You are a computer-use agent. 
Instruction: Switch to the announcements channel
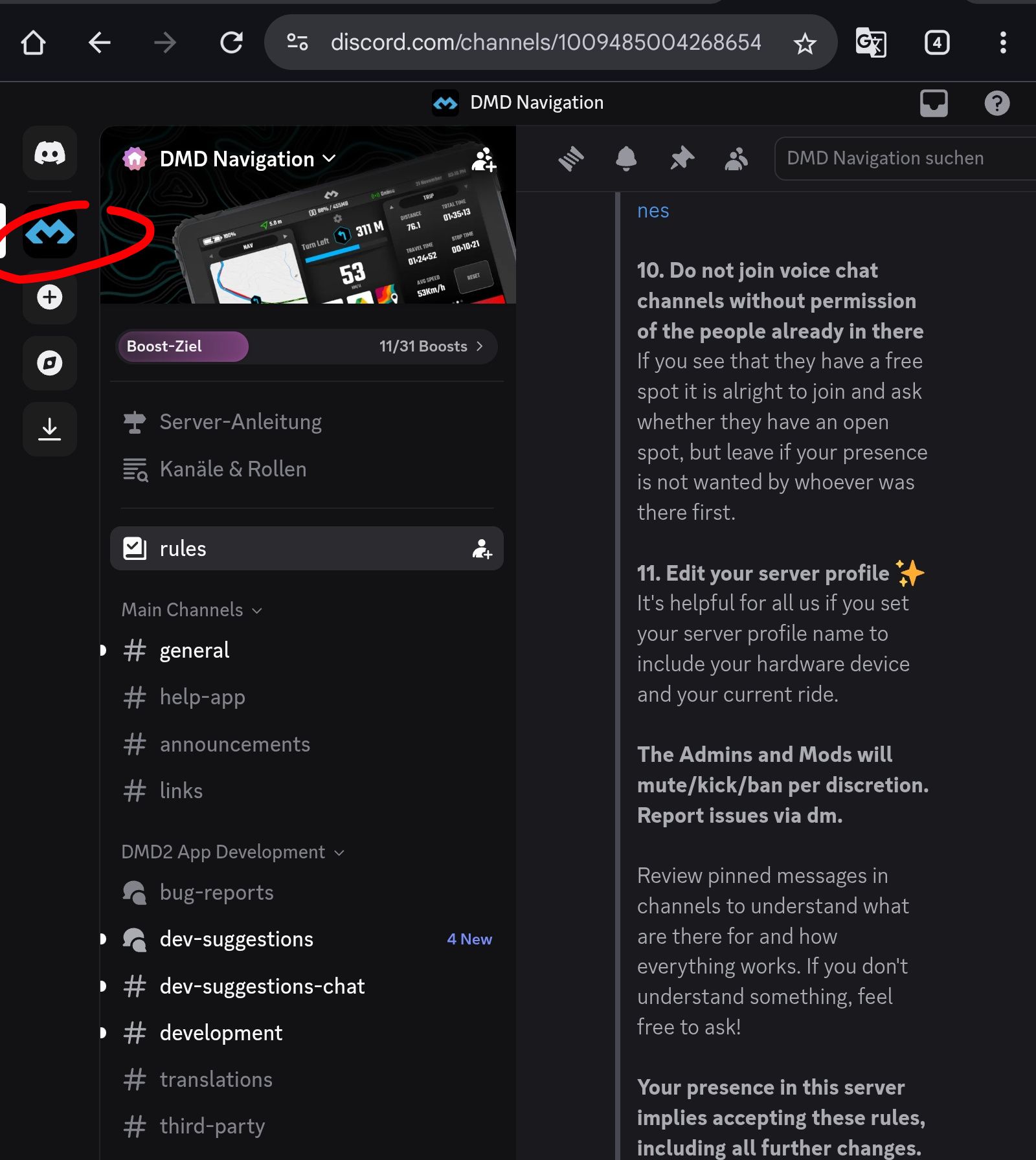[234, 744]
